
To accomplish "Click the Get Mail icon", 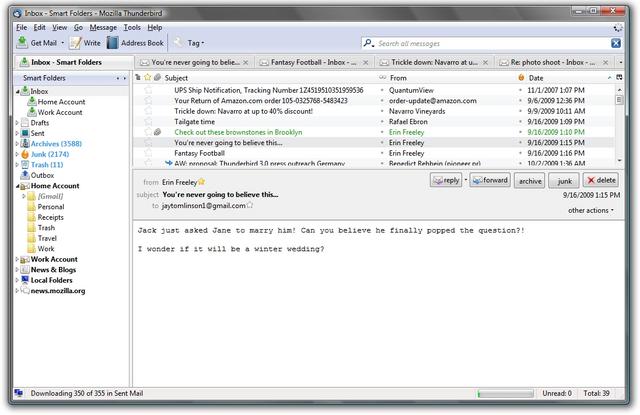I will pyautogui.click(x=22, y=42).
